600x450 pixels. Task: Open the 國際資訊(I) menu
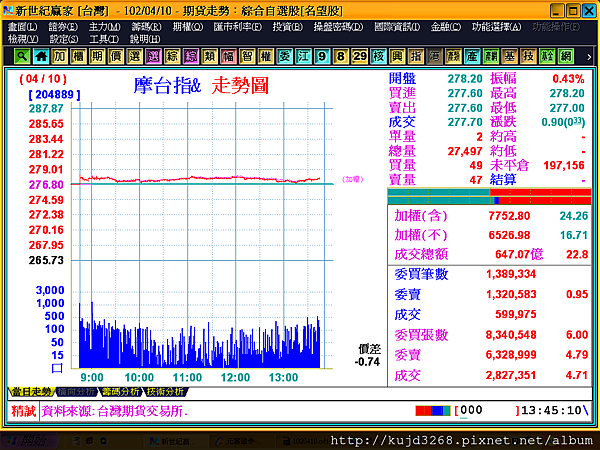point(397,27)
